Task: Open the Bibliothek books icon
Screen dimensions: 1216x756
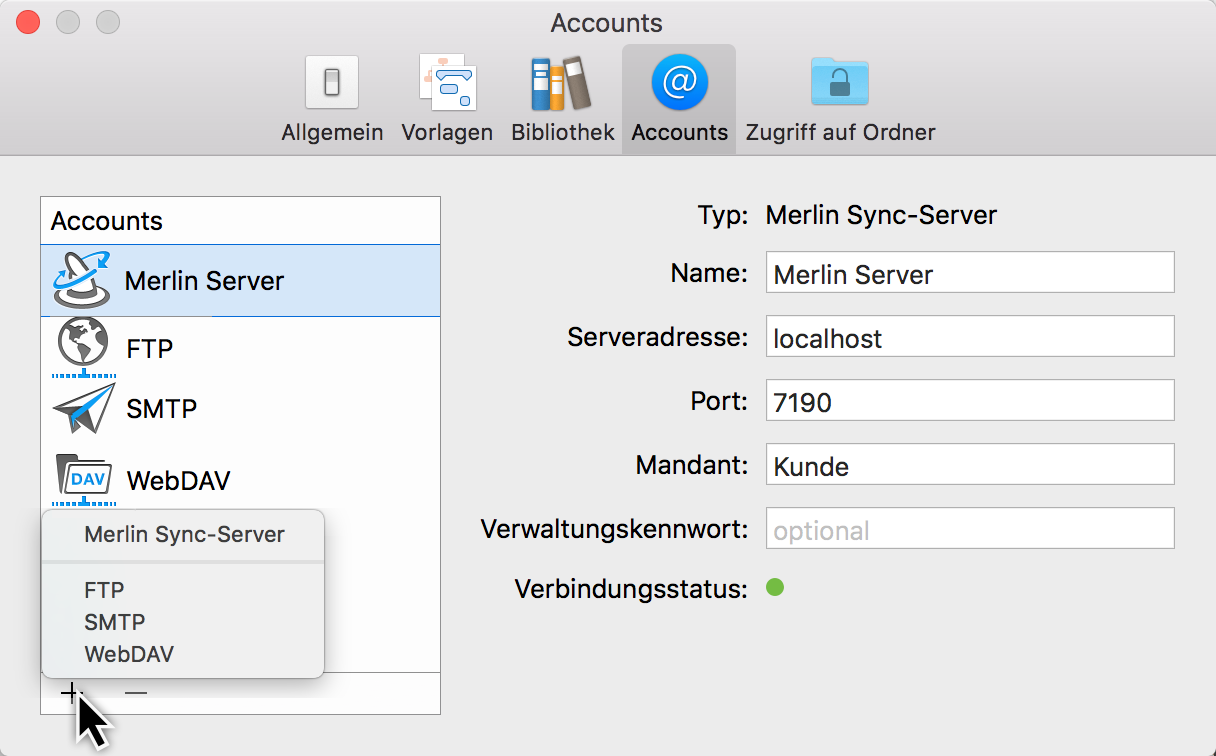Action: pos(561,82)
